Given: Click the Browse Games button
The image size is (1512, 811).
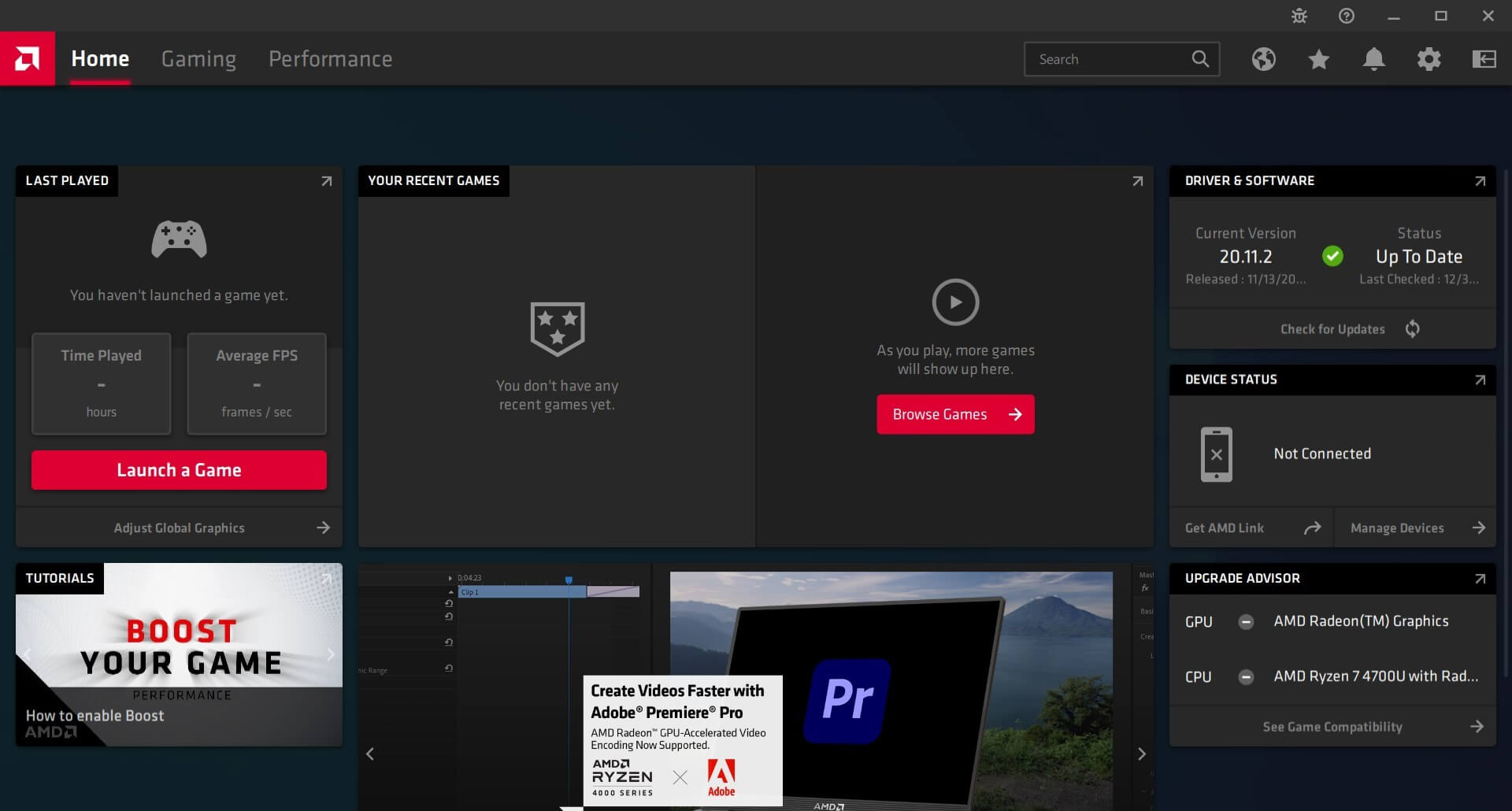Looking at the screenshot, I should pyautogui.click(x=955, y=413).
